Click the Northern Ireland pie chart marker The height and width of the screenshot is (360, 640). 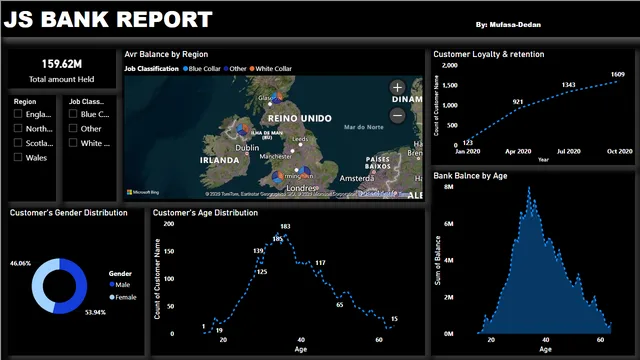(x=242, y=130)
